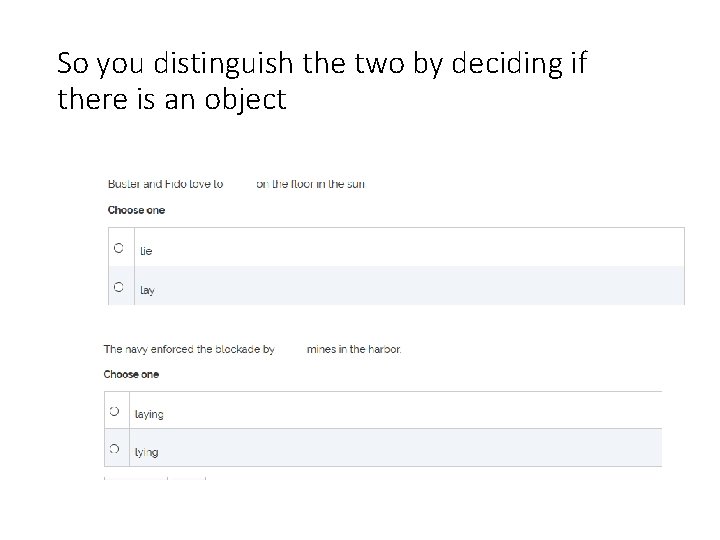Click the 'lie' answer label

tap(146, 251)
